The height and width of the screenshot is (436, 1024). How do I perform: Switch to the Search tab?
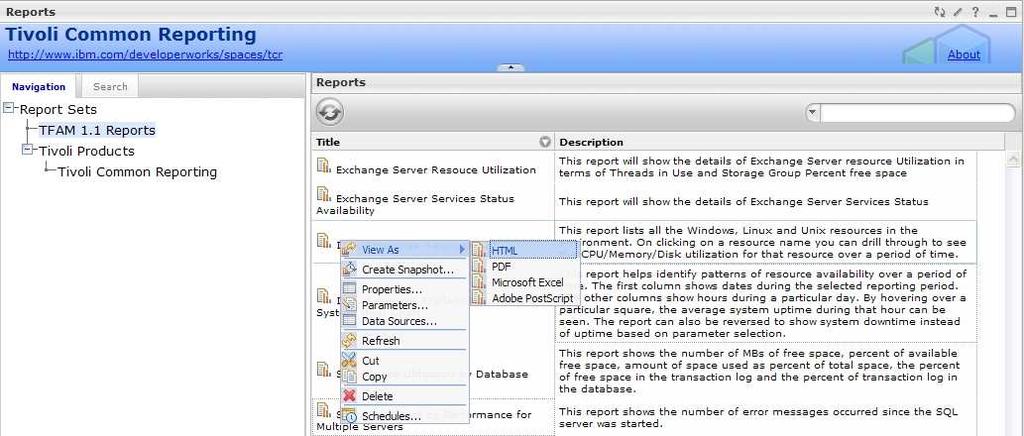click(x=110, y=86)
